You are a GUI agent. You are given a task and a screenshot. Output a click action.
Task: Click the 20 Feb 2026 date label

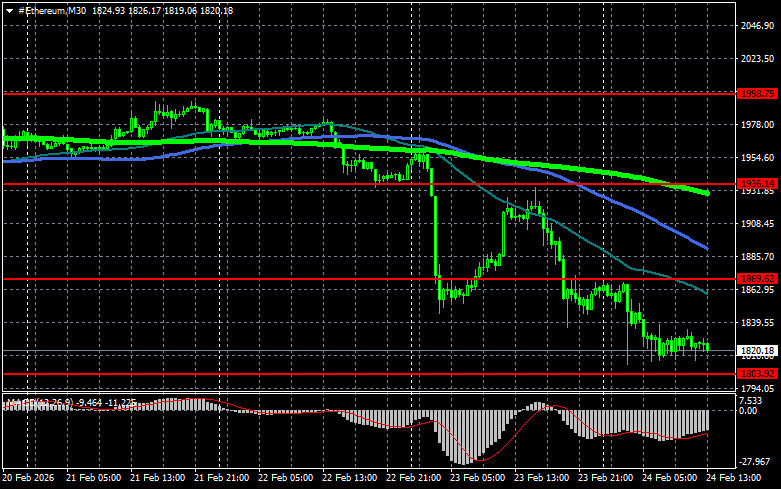pyautogui.click(x=29, y=478)
